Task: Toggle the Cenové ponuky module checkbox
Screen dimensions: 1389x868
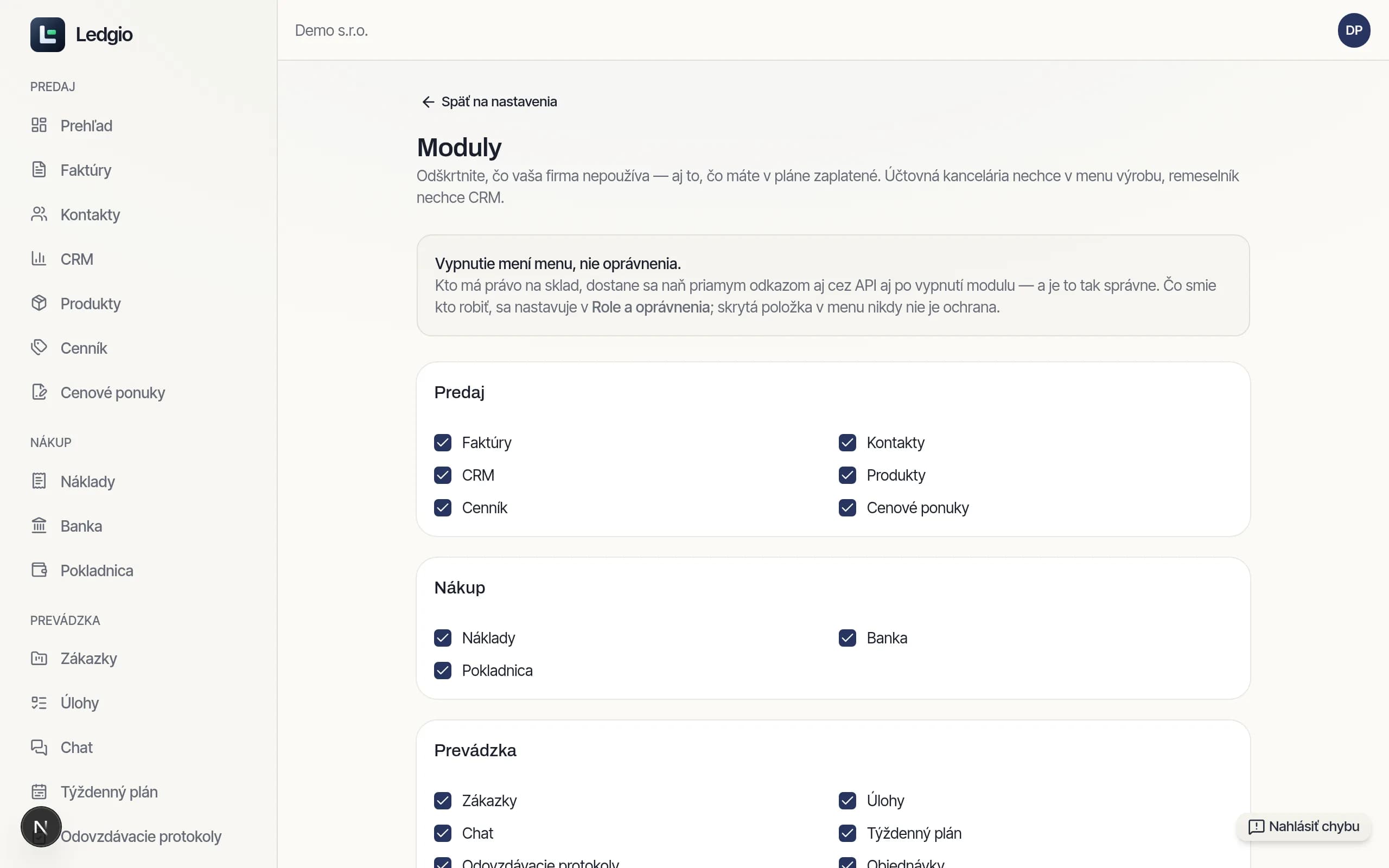Action: [847, 508]
